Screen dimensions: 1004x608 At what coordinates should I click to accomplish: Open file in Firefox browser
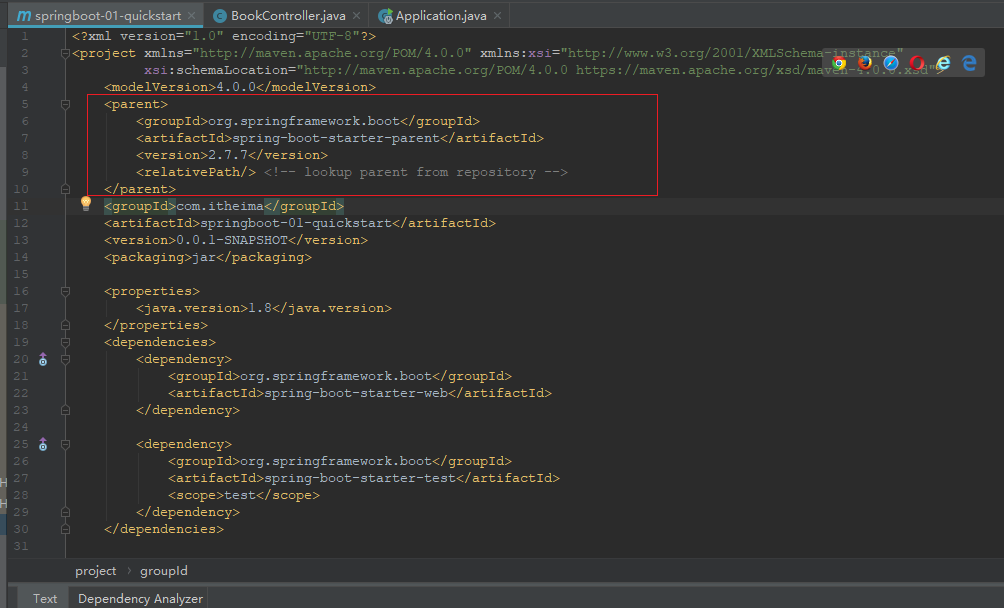coord(865,63)
